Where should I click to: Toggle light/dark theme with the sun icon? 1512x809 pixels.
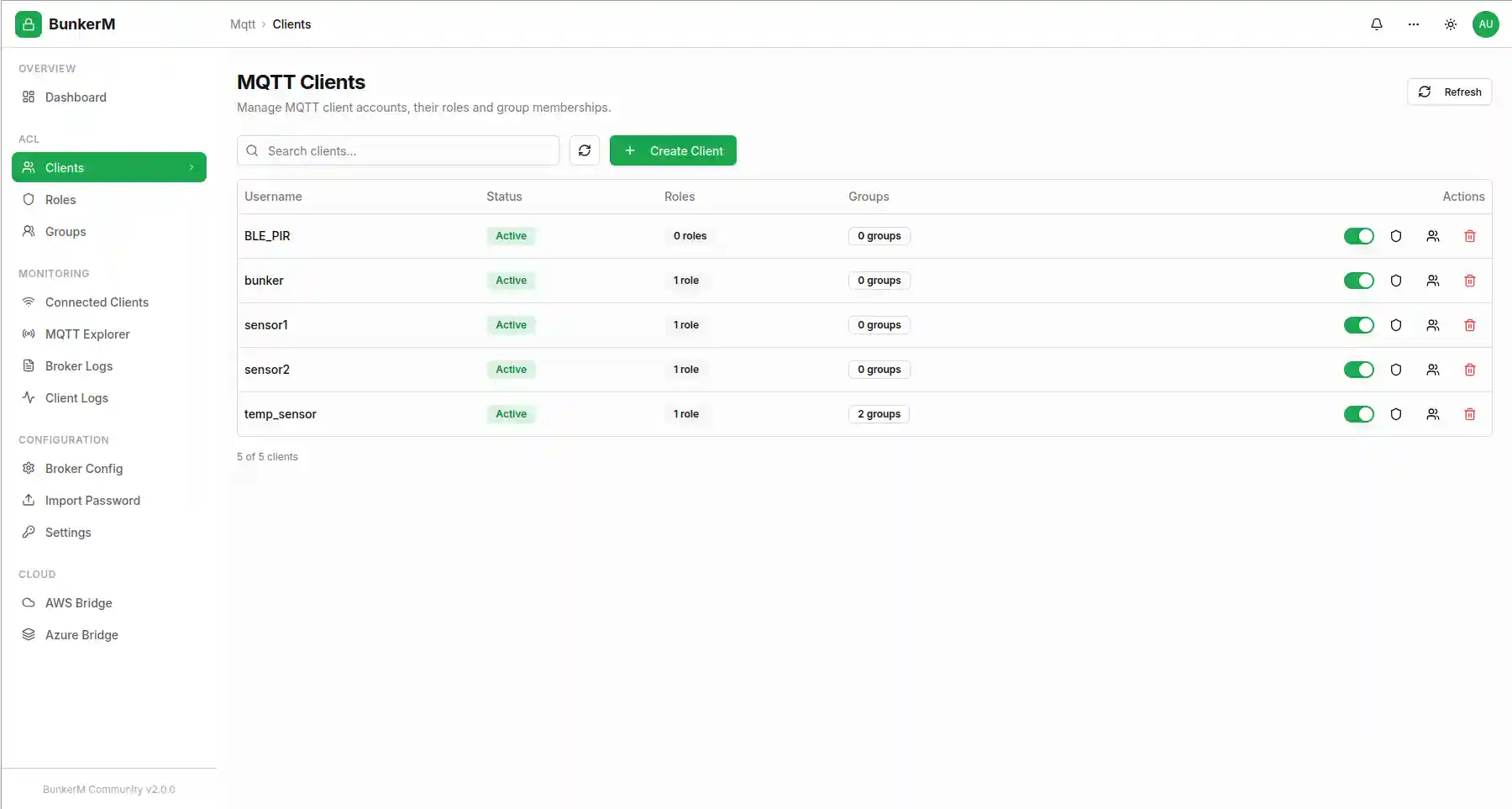pyautogui.click(x=1451, y=24)
